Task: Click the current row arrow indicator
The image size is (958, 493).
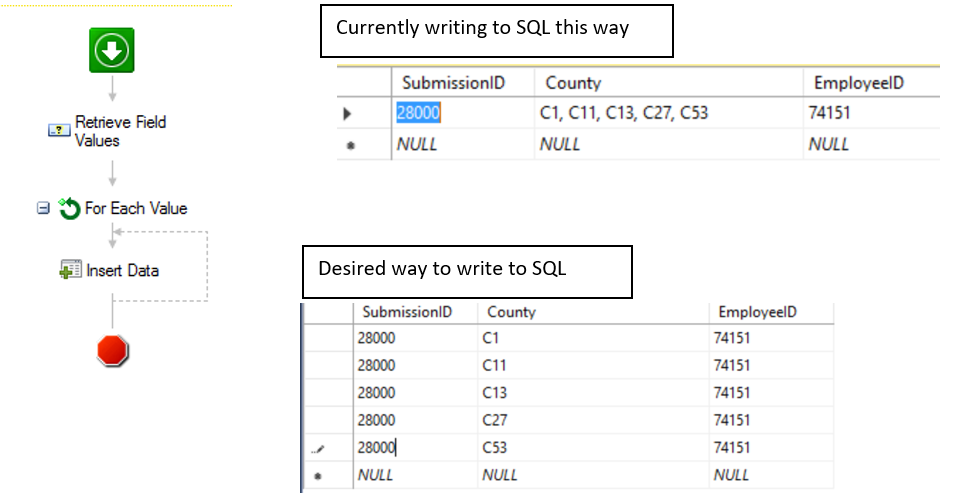Action: coord(347,114)
